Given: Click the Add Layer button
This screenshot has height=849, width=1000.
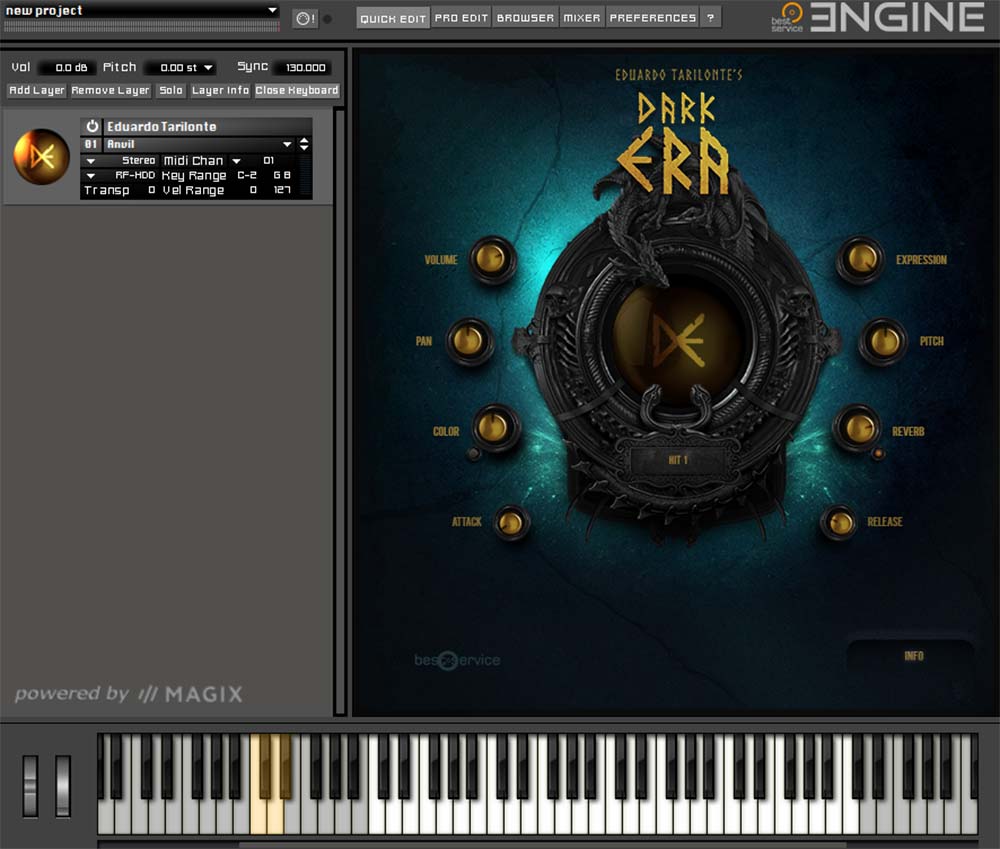Looking at the screenshot, I should [35, 90].
